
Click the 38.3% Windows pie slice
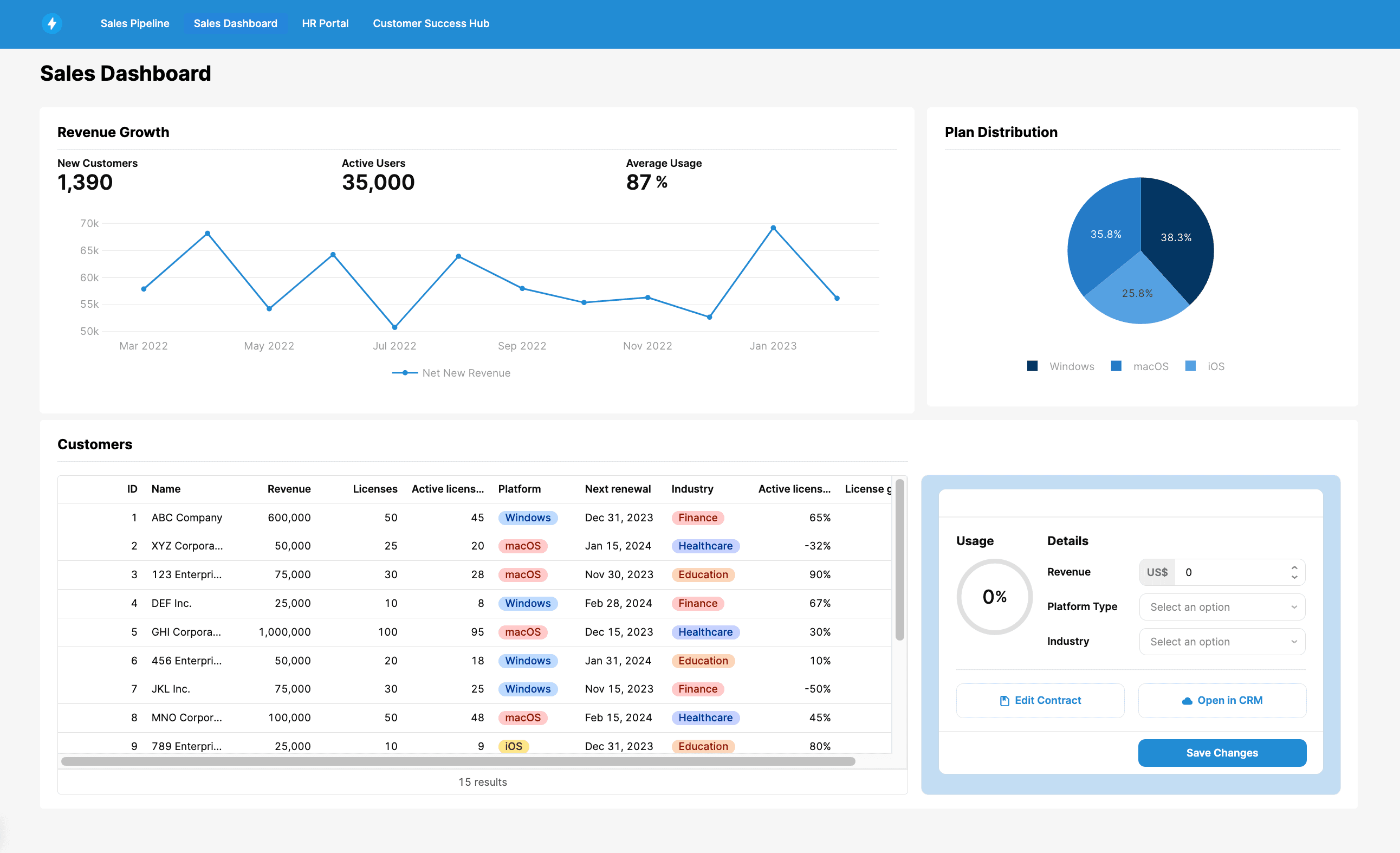coord(1176,237)
